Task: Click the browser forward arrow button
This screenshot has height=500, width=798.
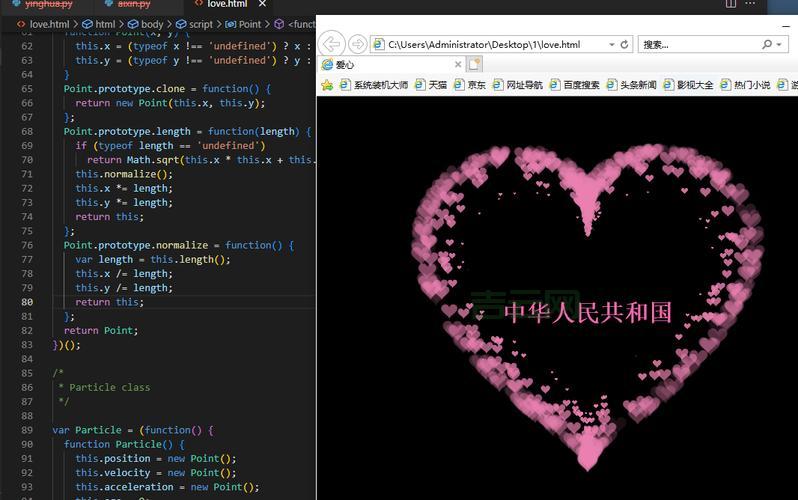Action: pos(356,44)
